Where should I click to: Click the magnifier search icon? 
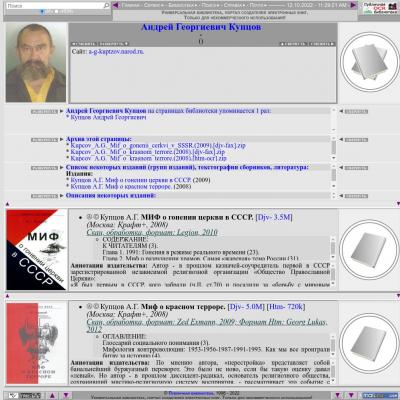[107, 6]
